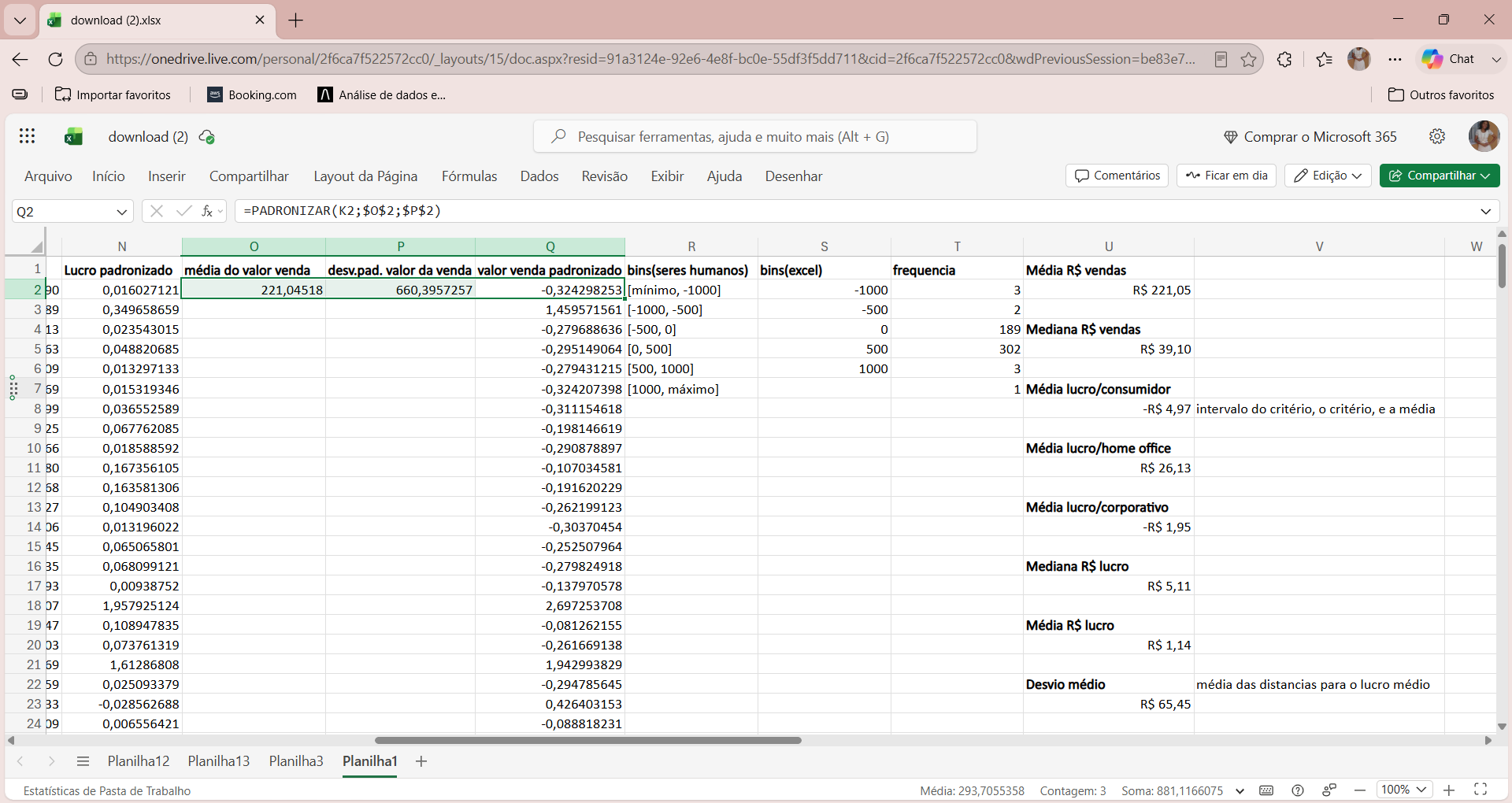Open the insert function fx button

click(207, 211)
